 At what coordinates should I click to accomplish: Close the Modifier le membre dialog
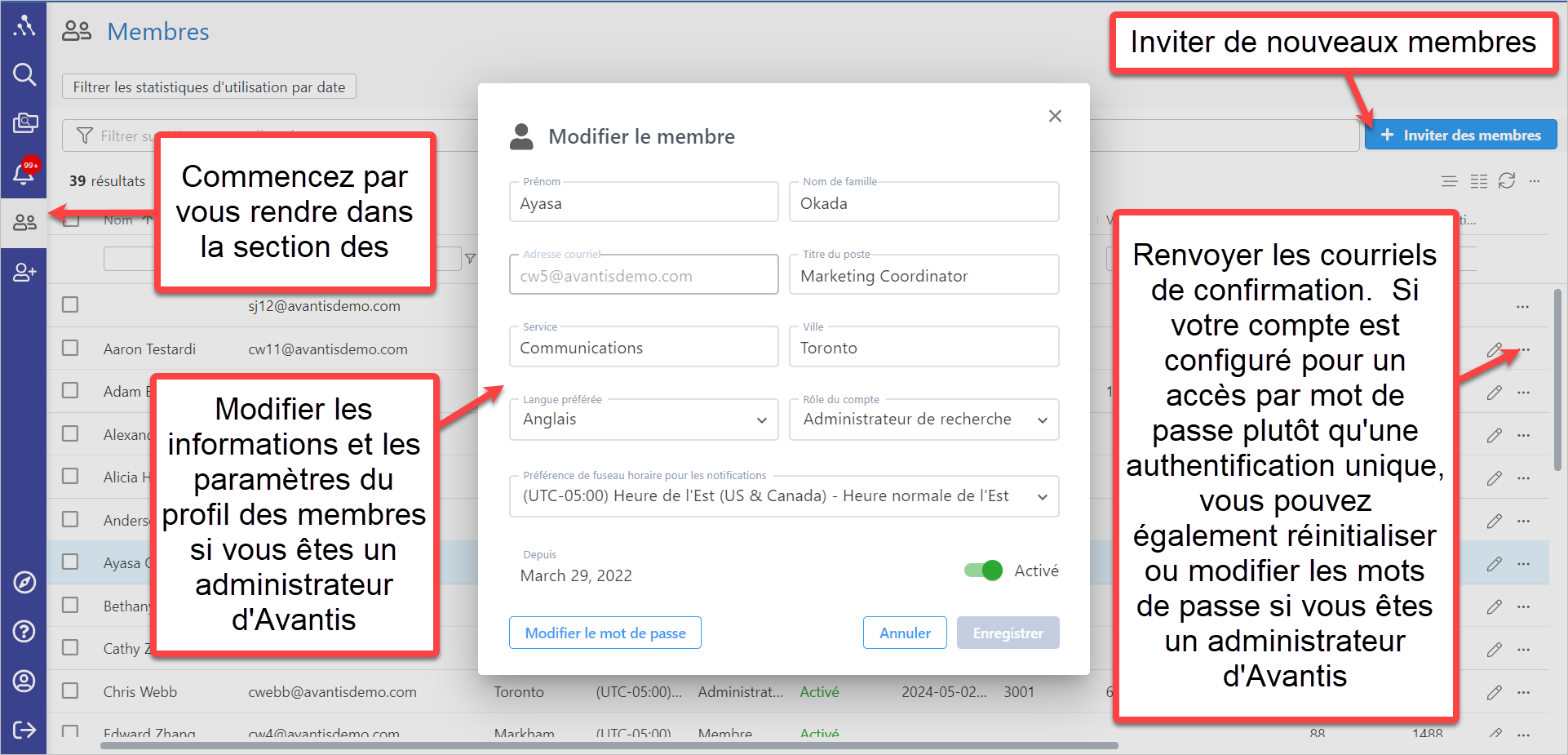(1055, 116)
